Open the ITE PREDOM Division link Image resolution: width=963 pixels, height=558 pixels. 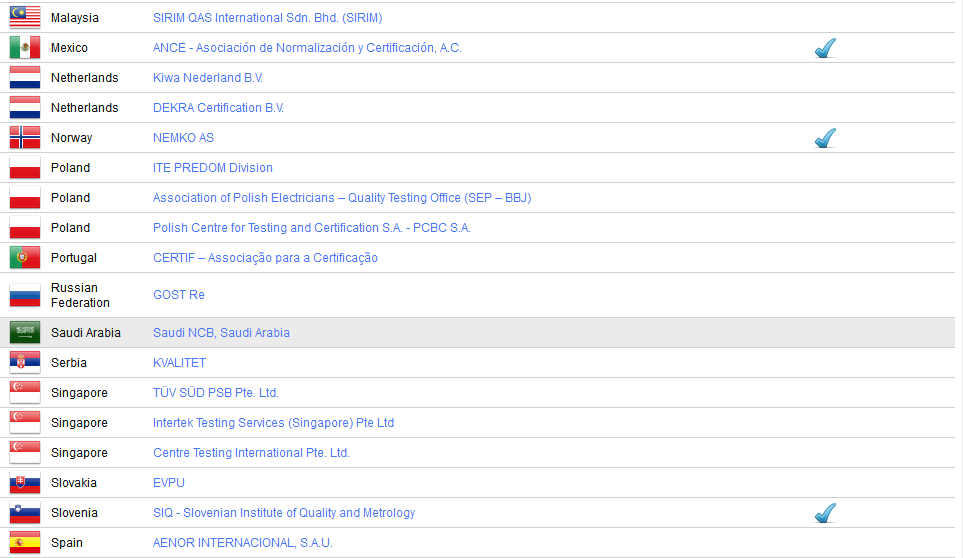click(213, 168)
